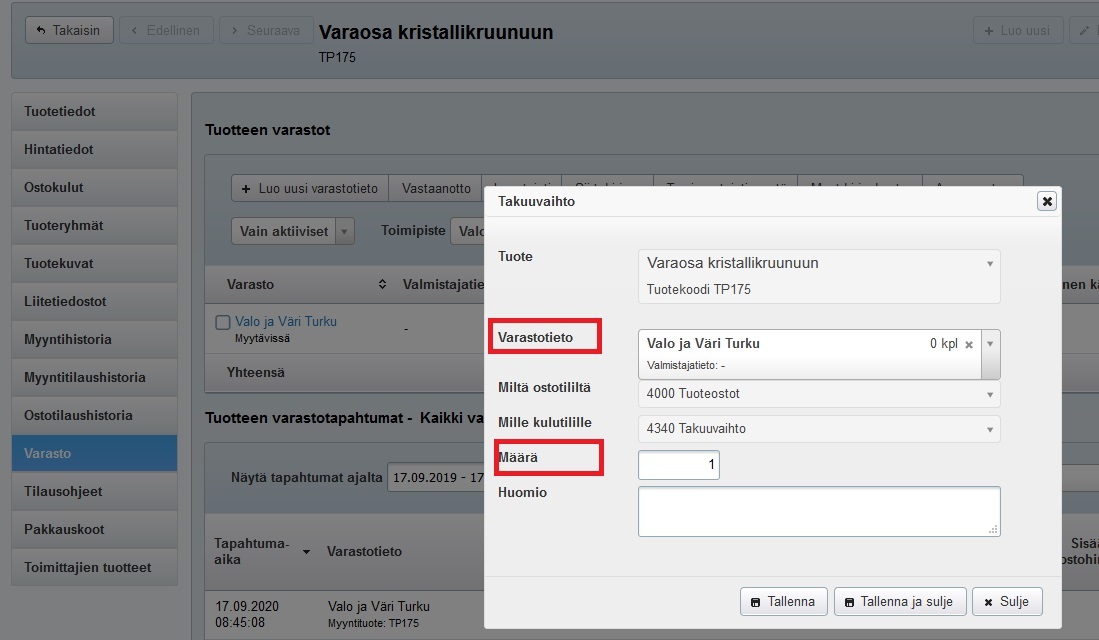Expand the Vain aktiiviset filter dropdown

click(x=345, y=231)
